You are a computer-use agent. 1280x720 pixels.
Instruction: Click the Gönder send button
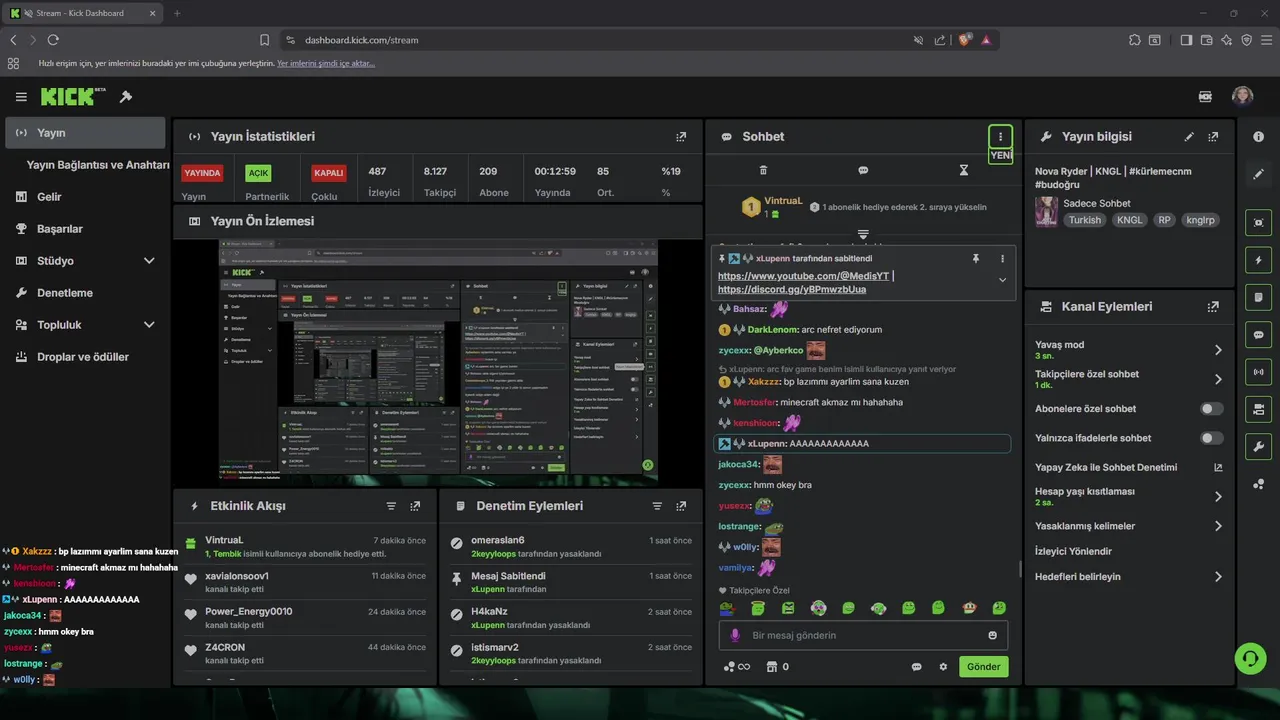click(x=983, y=667)
